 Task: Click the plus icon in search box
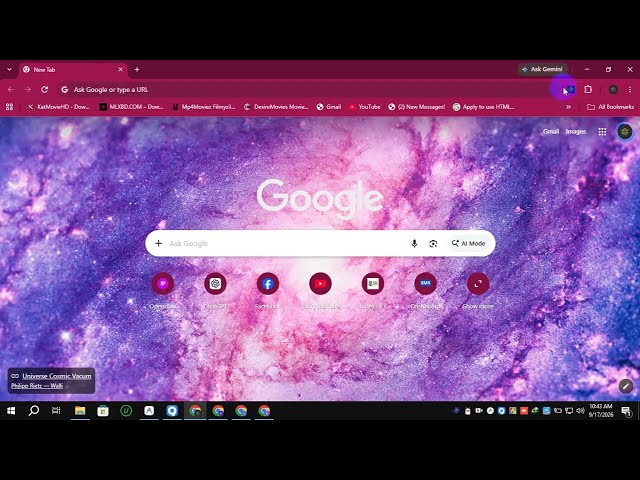tap(158, 243)
